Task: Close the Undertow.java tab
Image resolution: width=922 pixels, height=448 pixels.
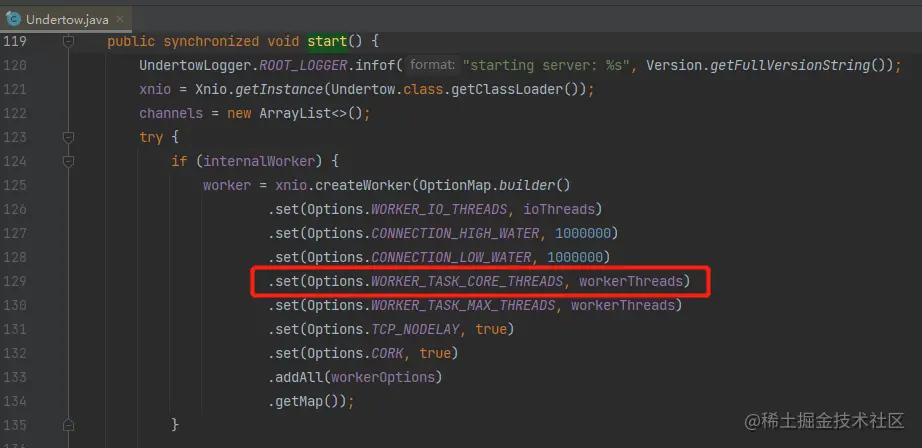Action: tap(120, 19)
